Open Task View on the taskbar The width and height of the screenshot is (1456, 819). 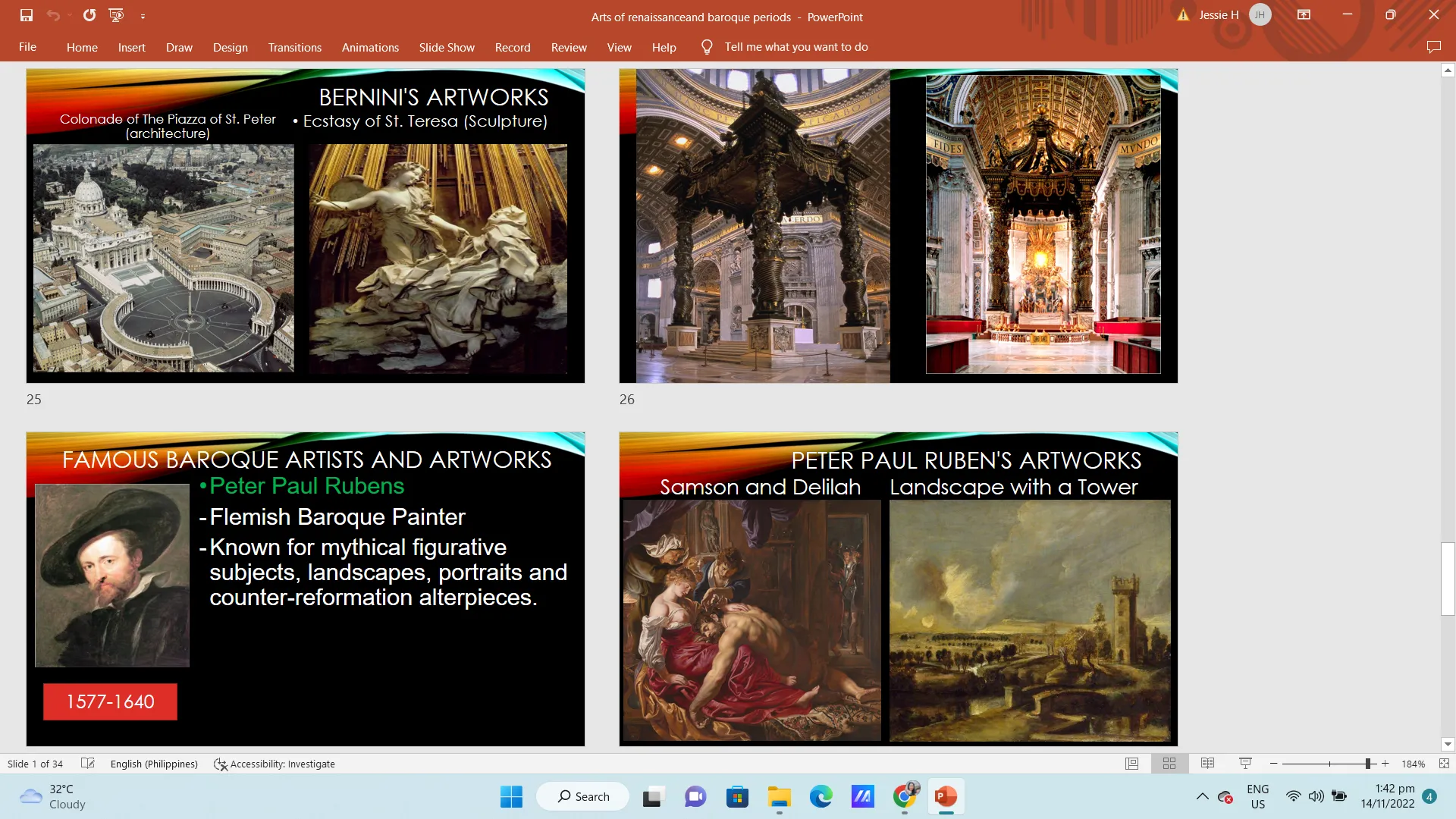[x=652, y=797]
